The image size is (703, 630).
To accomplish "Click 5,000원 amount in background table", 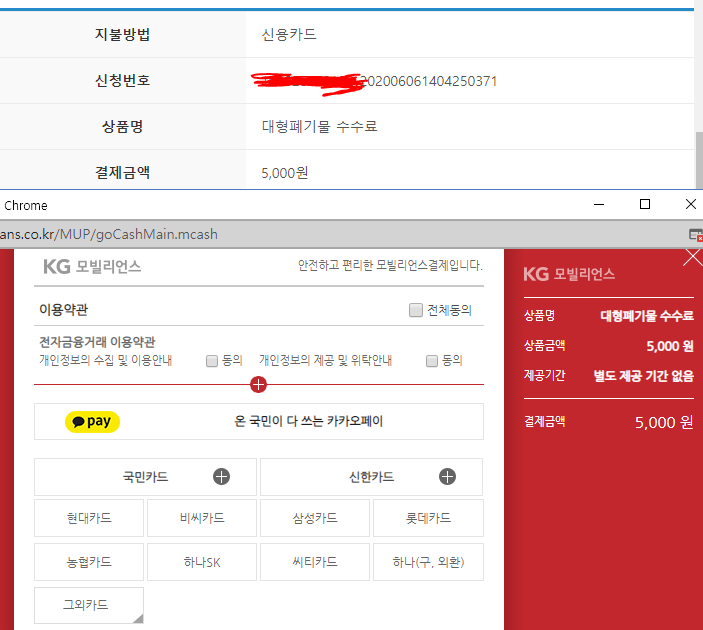I will (285, 173).
